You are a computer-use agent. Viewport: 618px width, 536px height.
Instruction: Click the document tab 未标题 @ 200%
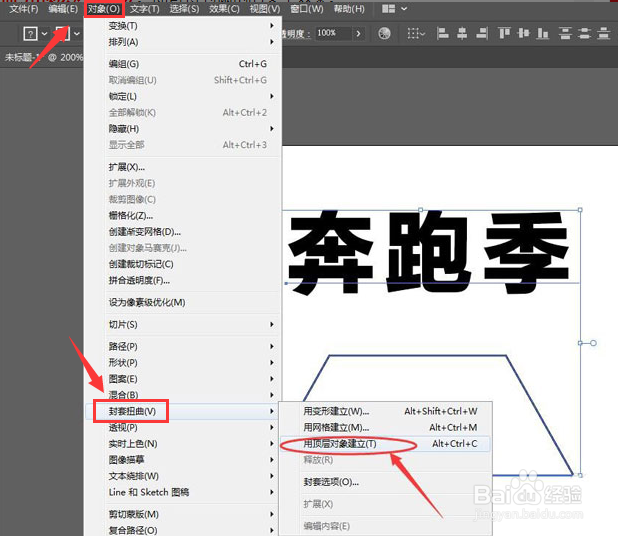pos(43,58)
